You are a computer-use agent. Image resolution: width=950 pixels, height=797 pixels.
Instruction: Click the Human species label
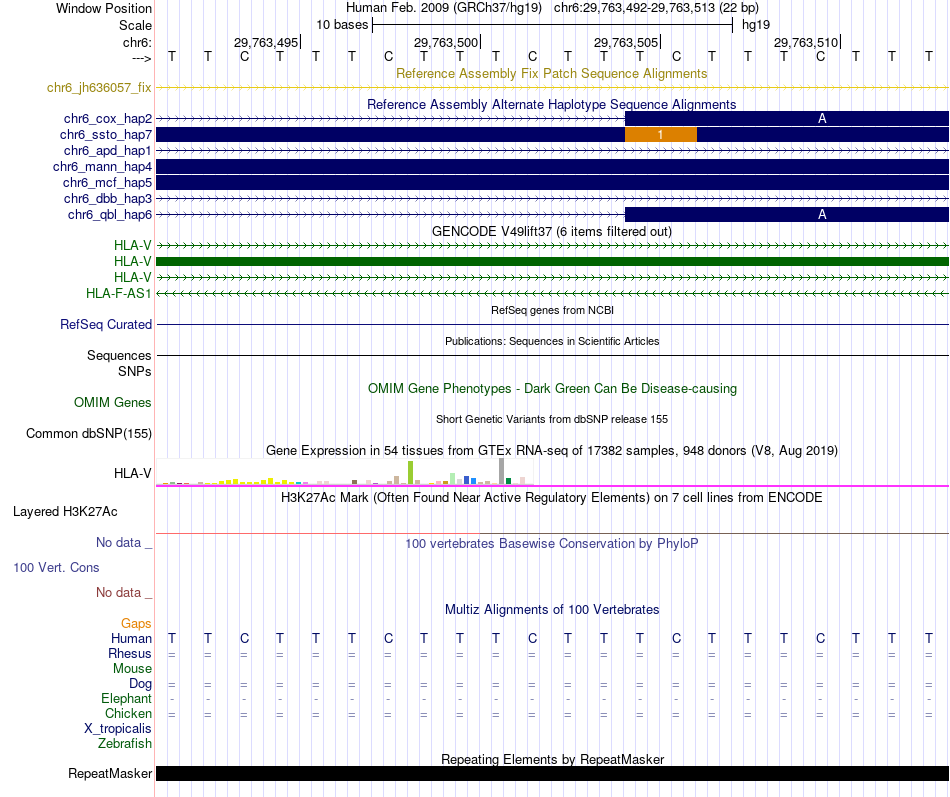(131, 638)
